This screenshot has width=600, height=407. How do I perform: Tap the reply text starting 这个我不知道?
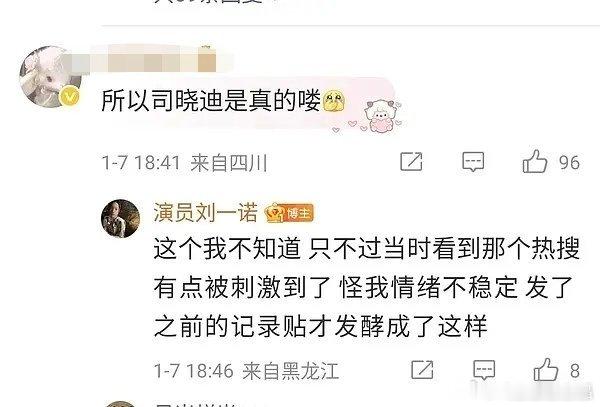(x=367, y=287)
